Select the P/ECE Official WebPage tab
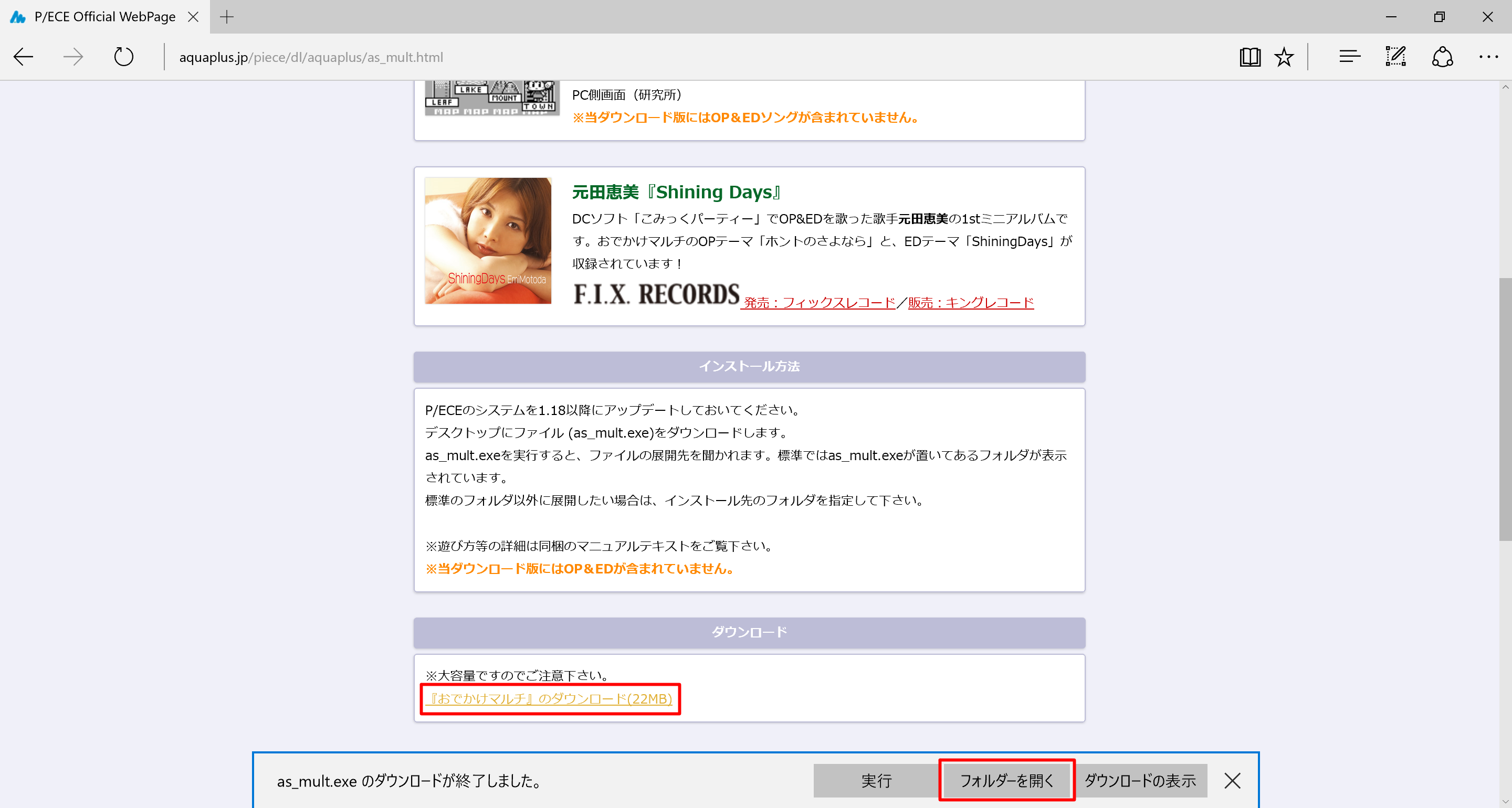This screenshot has height=808, width=1512. pyautogui.click(x=104, y=17)
